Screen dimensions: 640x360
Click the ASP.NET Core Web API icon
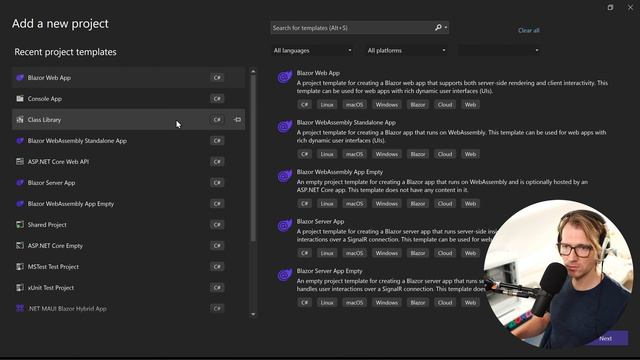pyautogui.click(x=20, y=162)
